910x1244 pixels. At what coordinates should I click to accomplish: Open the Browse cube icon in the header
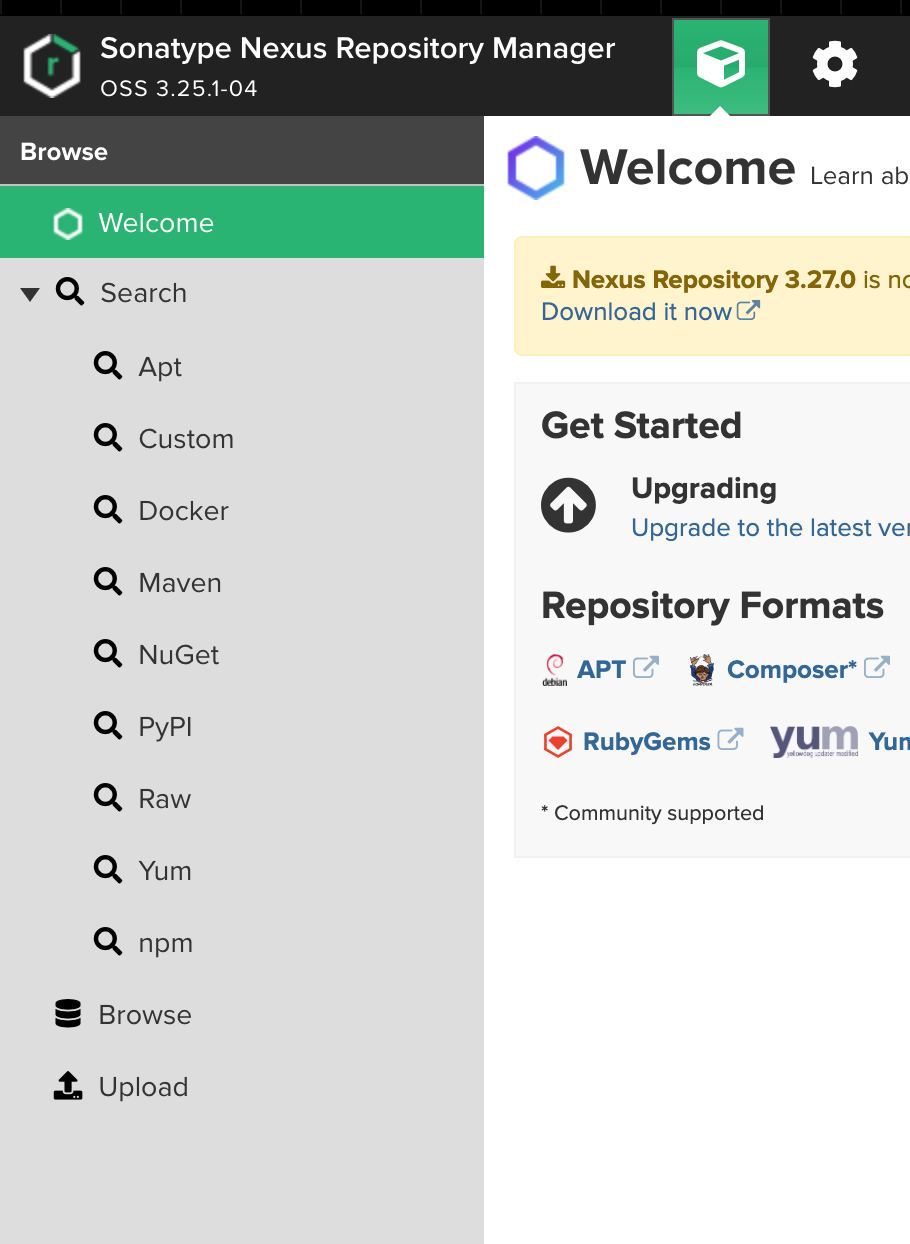click(x=720, y=67)
